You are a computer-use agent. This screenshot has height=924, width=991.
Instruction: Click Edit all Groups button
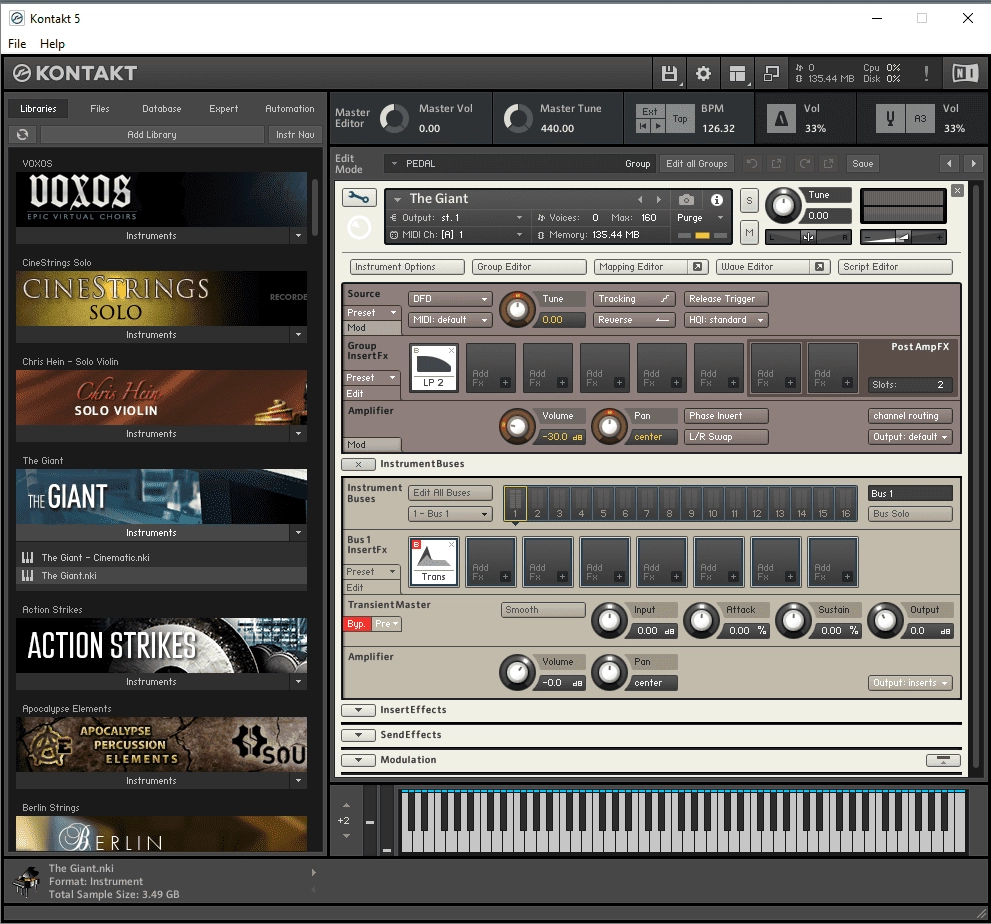click(x=696, y=164)
